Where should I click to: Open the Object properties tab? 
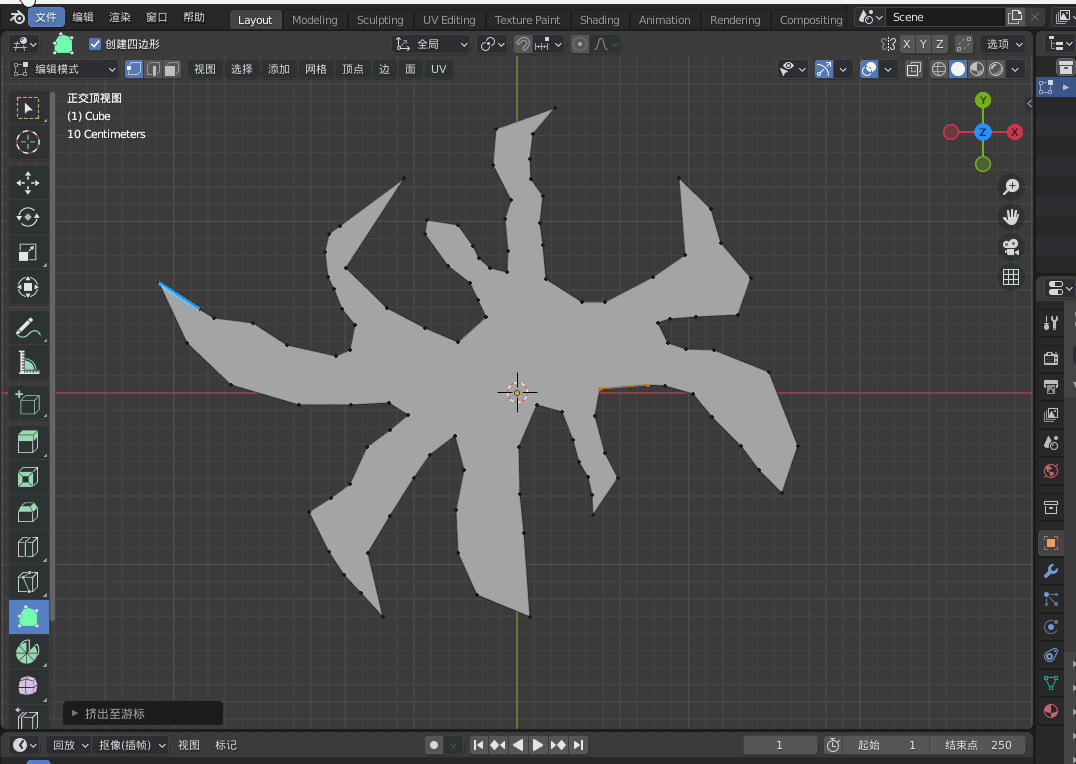coord(1051,543)
